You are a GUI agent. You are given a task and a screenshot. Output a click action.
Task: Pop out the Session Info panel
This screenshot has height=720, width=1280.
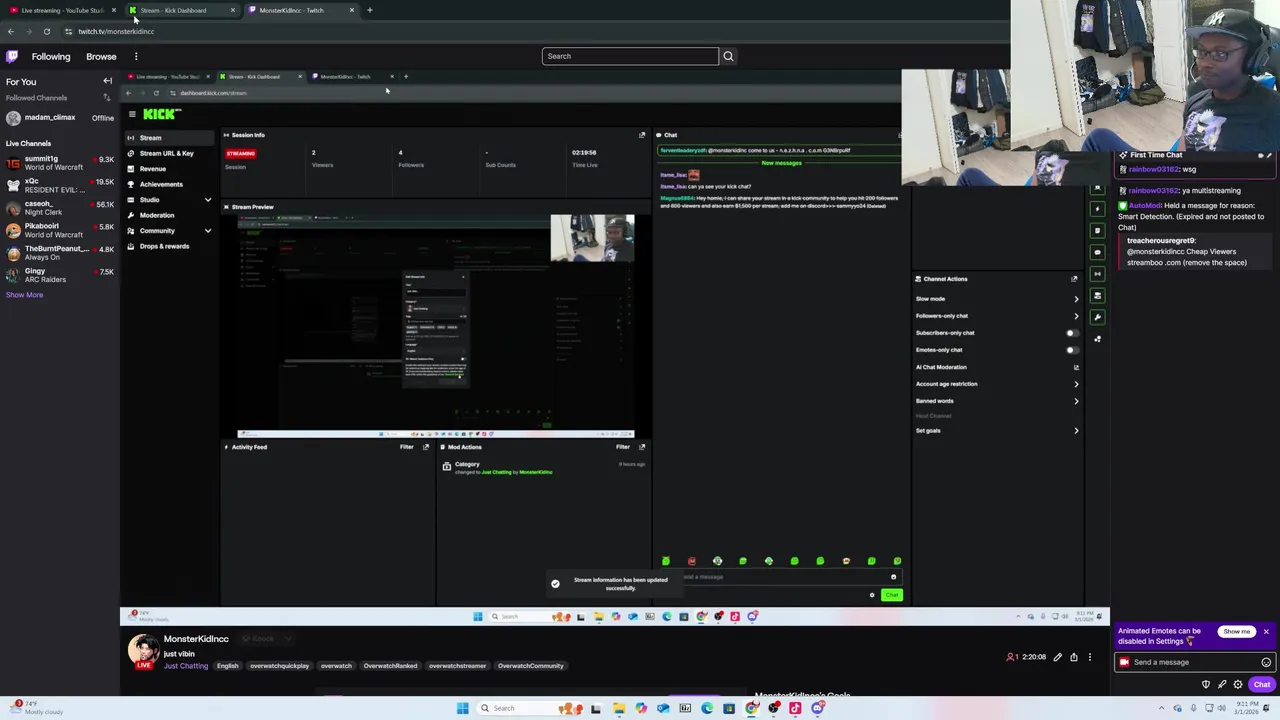pyautogui.click(x=642, y=135)
